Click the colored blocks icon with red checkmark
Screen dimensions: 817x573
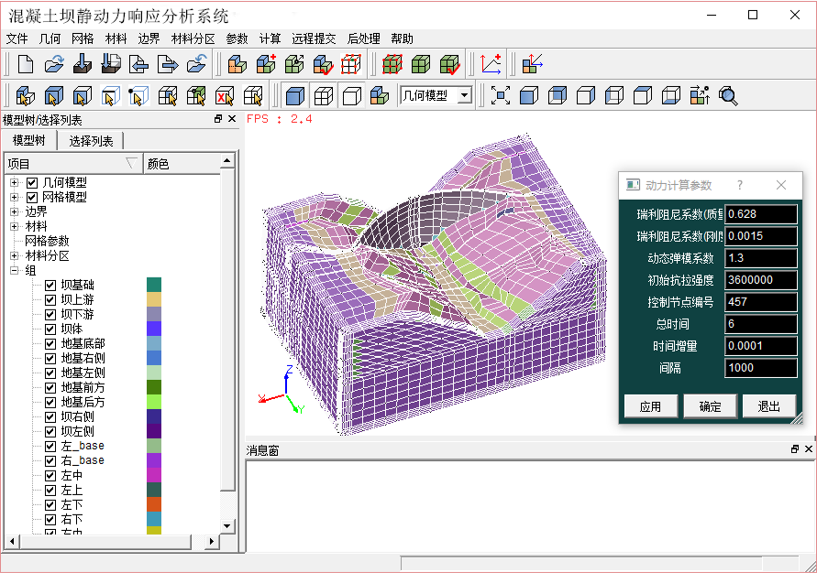click(x=323, y=64)
